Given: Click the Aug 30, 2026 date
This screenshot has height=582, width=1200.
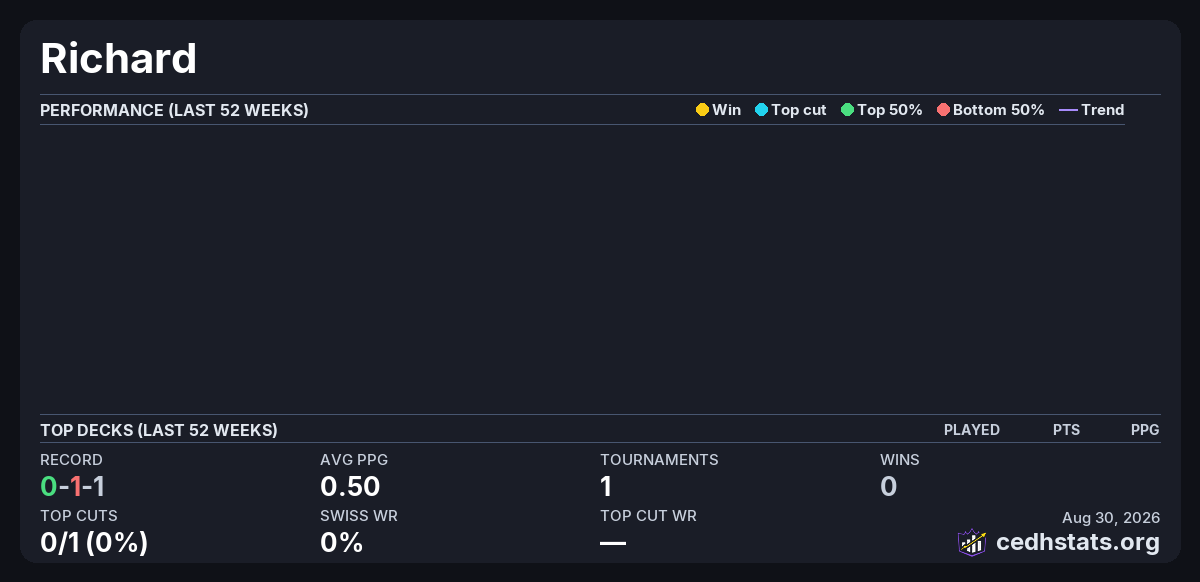Looking at the screenshot, I should [x=1111, y=518].
